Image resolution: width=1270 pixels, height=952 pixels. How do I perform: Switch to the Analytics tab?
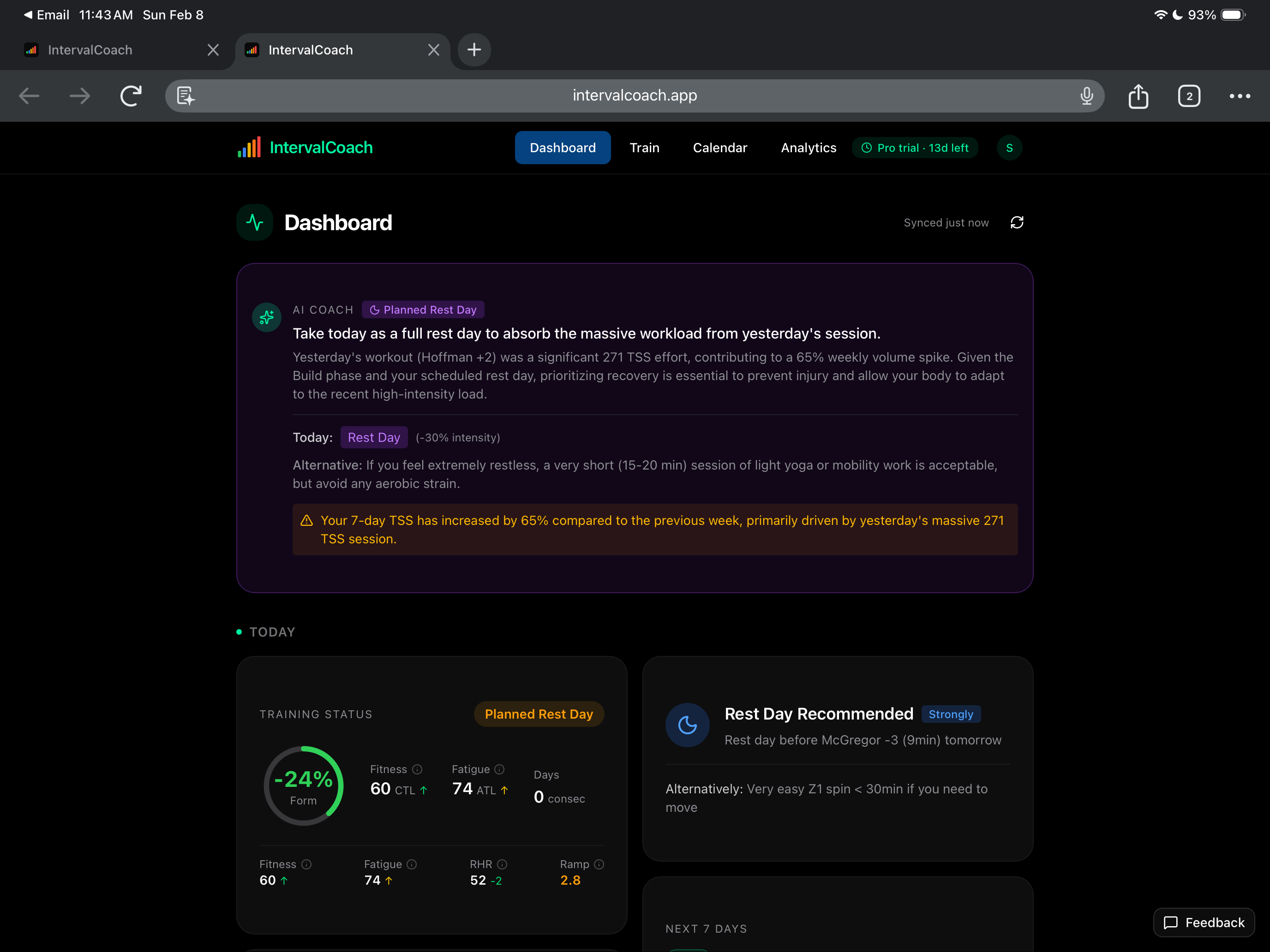pos(809,148)
